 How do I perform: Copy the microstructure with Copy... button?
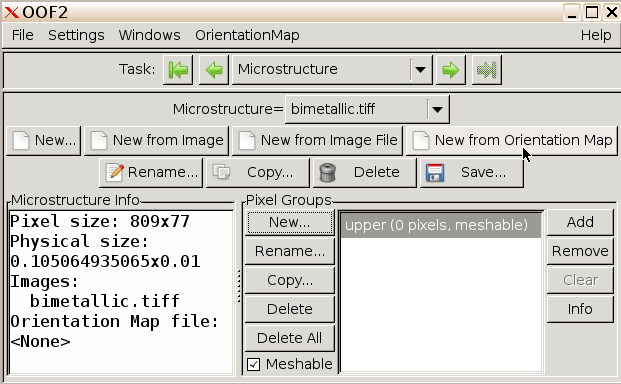[x=258, y=173]
